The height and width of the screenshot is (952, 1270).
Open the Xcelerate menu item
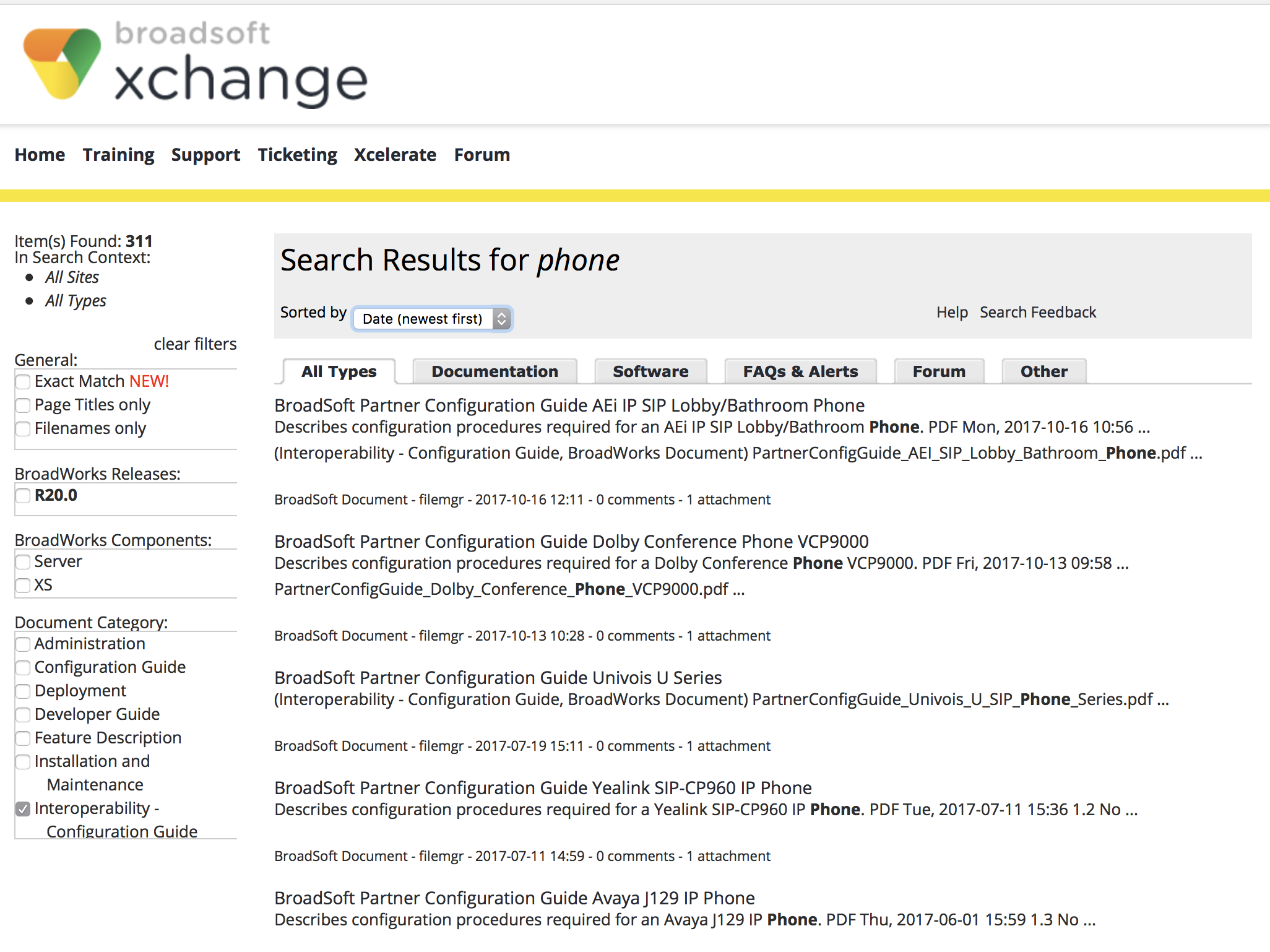(x=395, y=155)
